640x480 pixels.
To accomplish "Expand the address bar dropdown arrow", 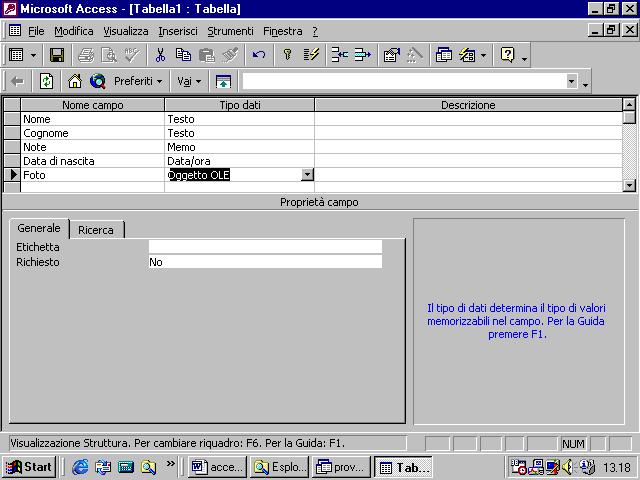I will [x=571, y=81].
